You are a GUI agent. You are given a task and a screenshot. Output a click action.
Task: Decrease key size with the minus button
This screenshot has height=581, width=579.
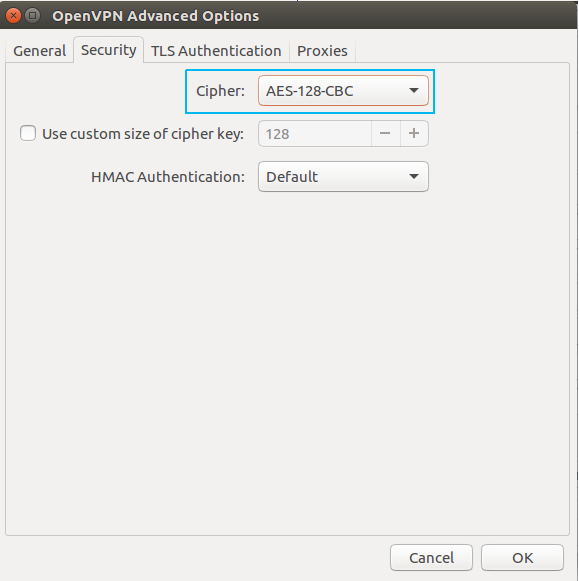[385, 133]
